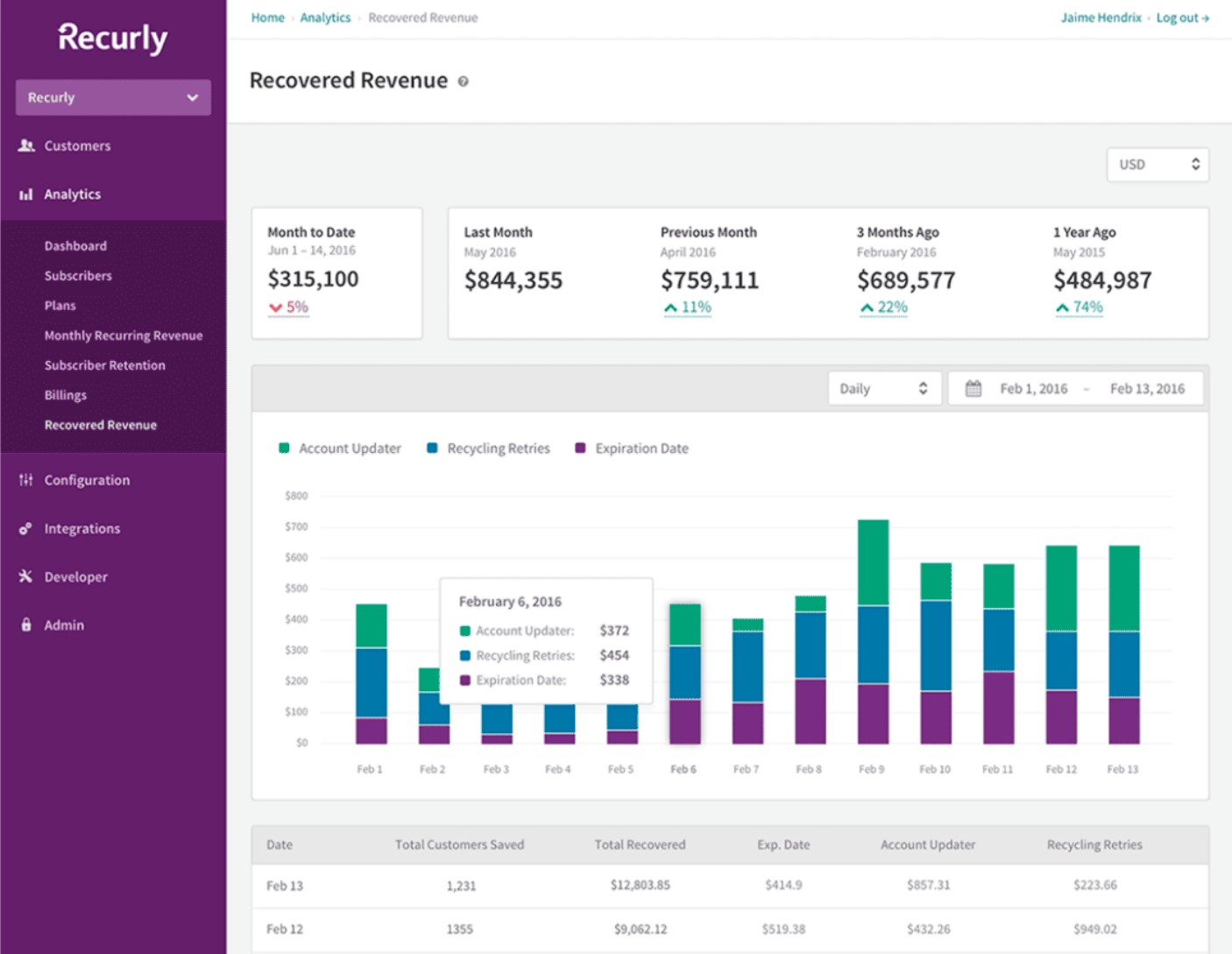Click the $12,803.85 total recovered cell
The height and width of the screenshot is (954, 1232).
click(x=641, y=886)
